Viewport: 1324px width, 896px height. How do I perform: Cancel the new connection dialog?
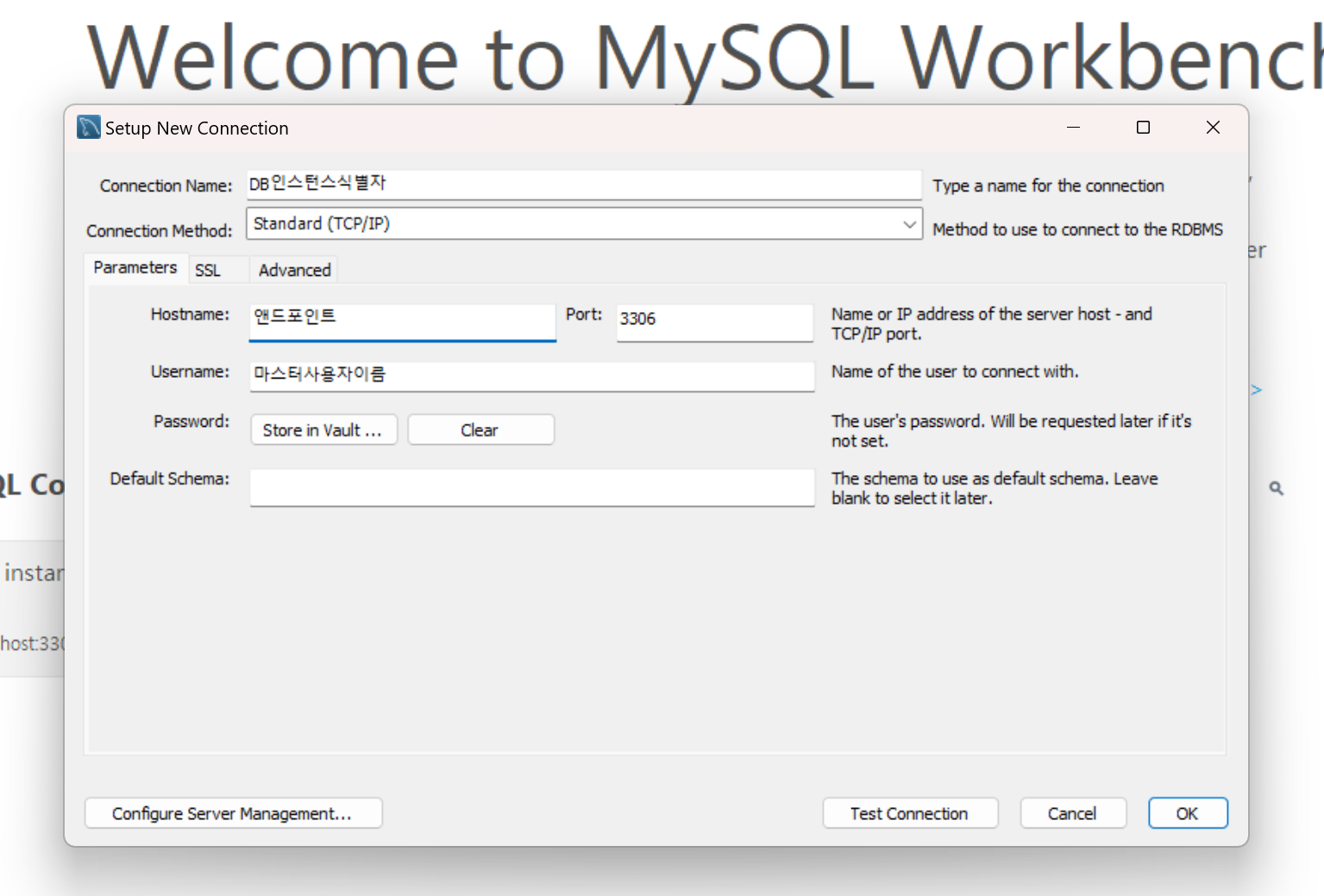pyautogui.click(x=1073, y=813)
